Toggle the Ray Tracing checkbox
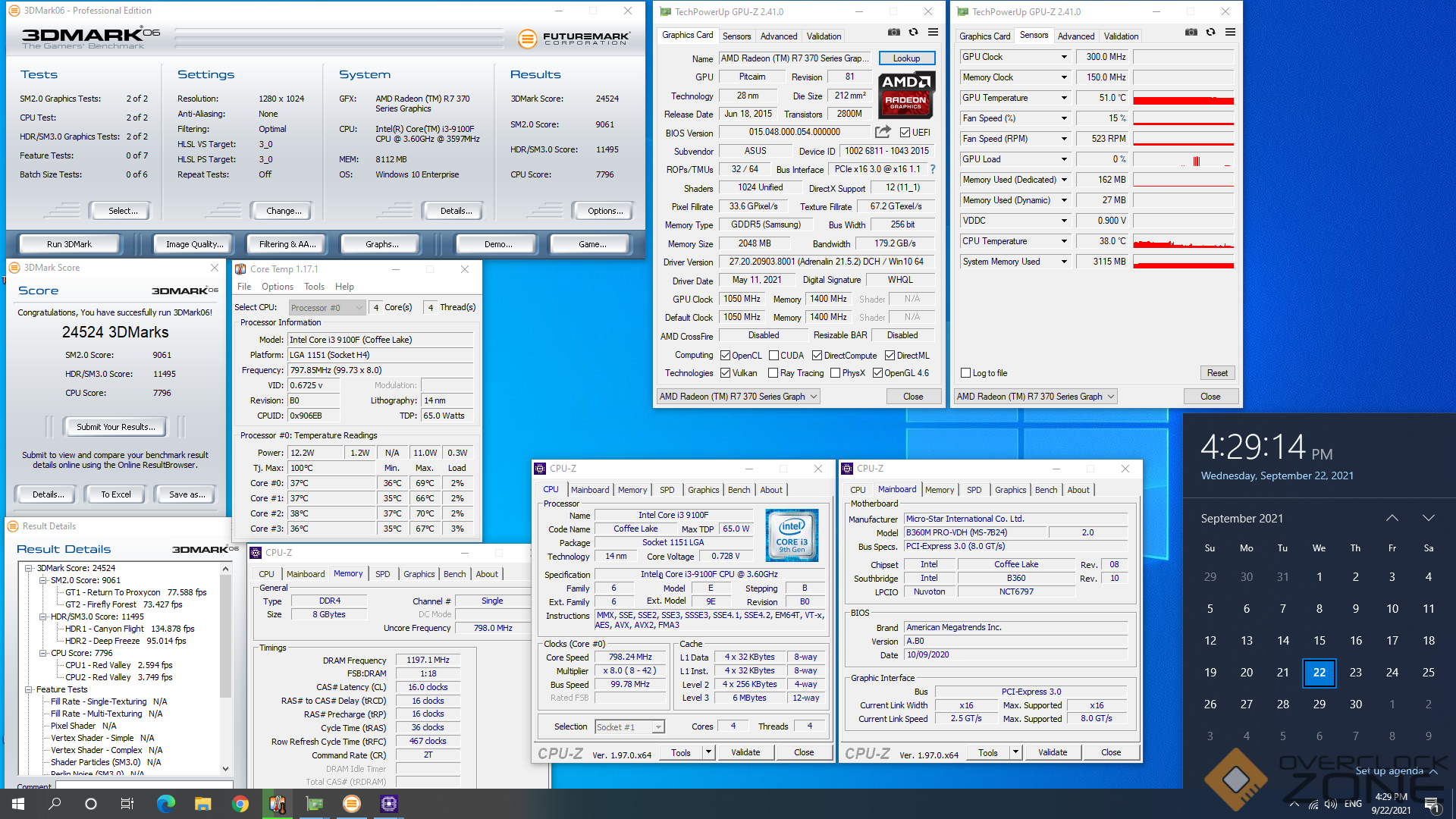Screen dimensions: 1456x819 tap(773, 373)
